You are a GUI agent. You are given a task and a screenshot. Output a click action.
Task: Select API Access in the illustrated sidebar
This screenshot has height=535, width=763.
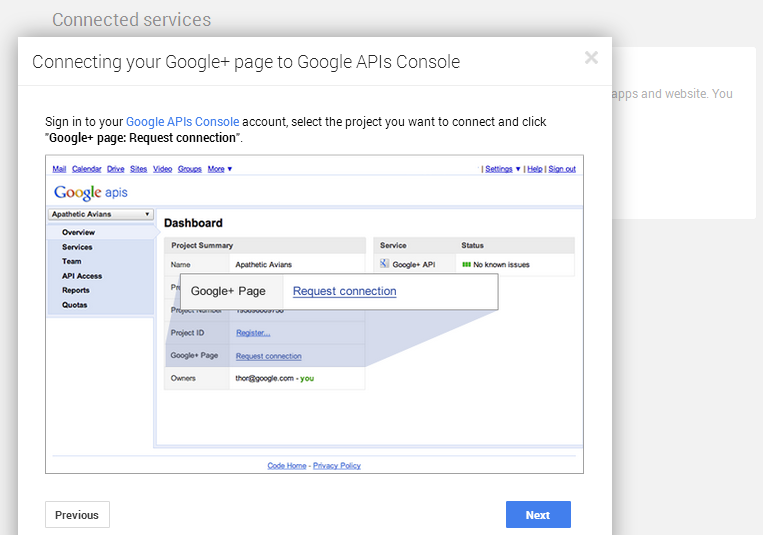82,276
